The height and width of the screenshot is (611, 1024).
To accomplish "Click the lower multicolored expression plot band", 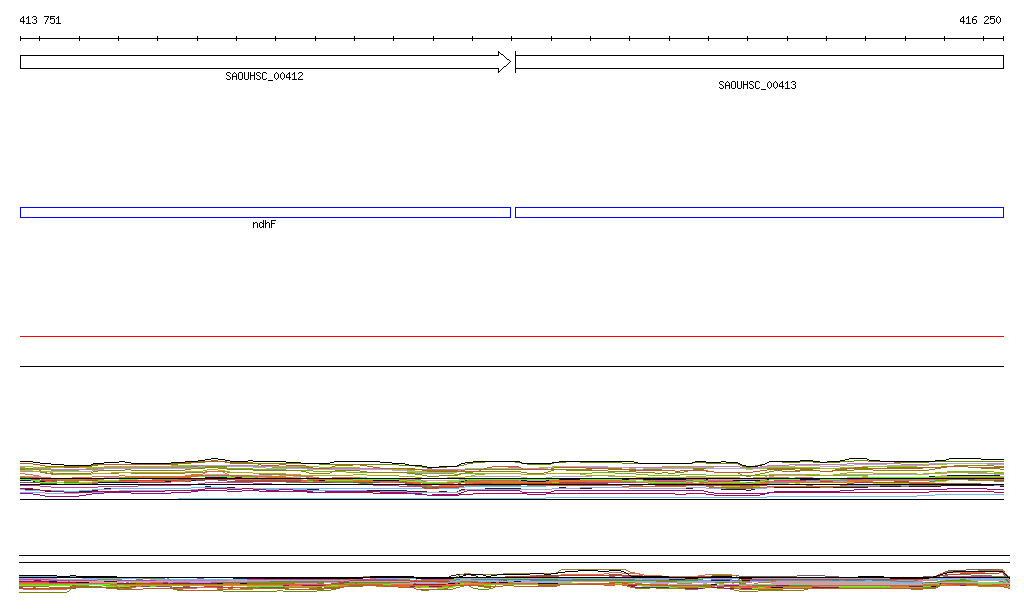I will point(512,582).
